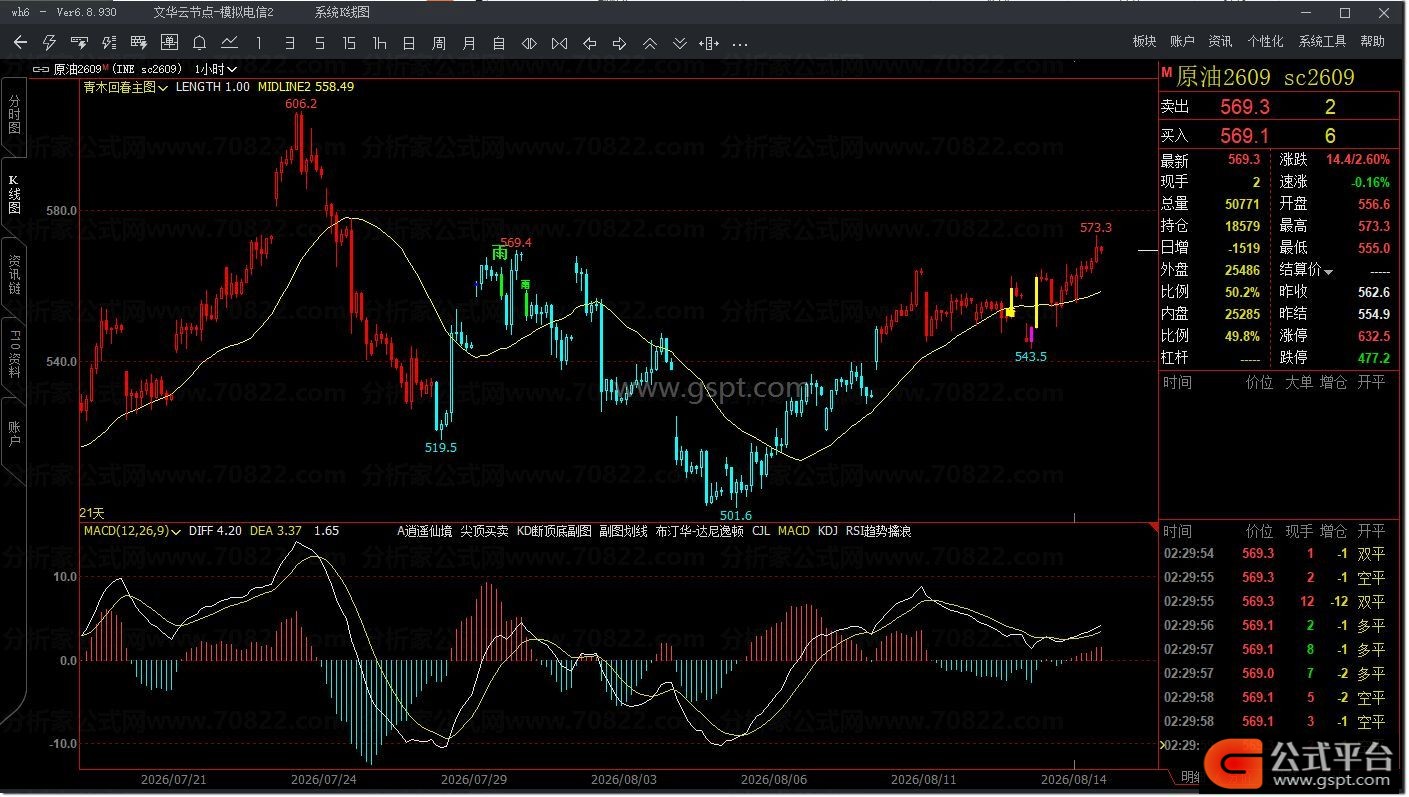Click the 跌停 value 477.2
The width and height of the screenshot is (1409, 797).
[1374, 358]
